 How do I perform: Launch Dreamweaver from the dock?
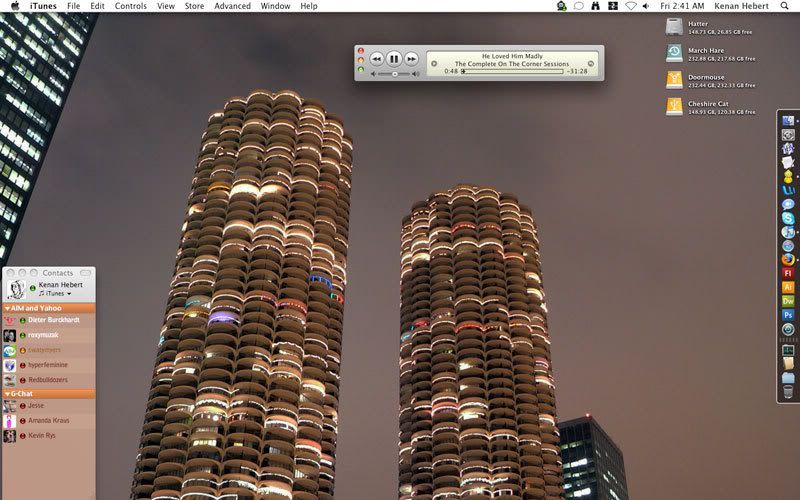788,301
